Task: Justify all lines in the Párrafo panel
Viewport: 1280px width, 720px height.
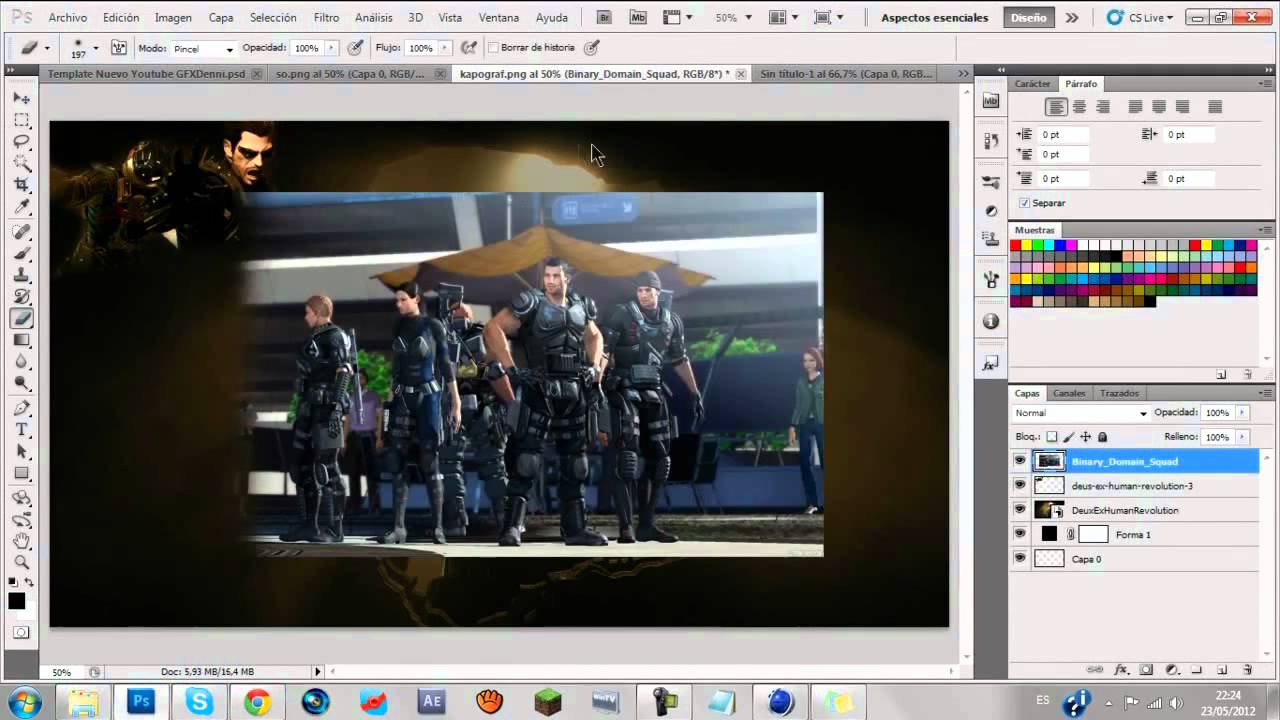Action: point(1215,107)
